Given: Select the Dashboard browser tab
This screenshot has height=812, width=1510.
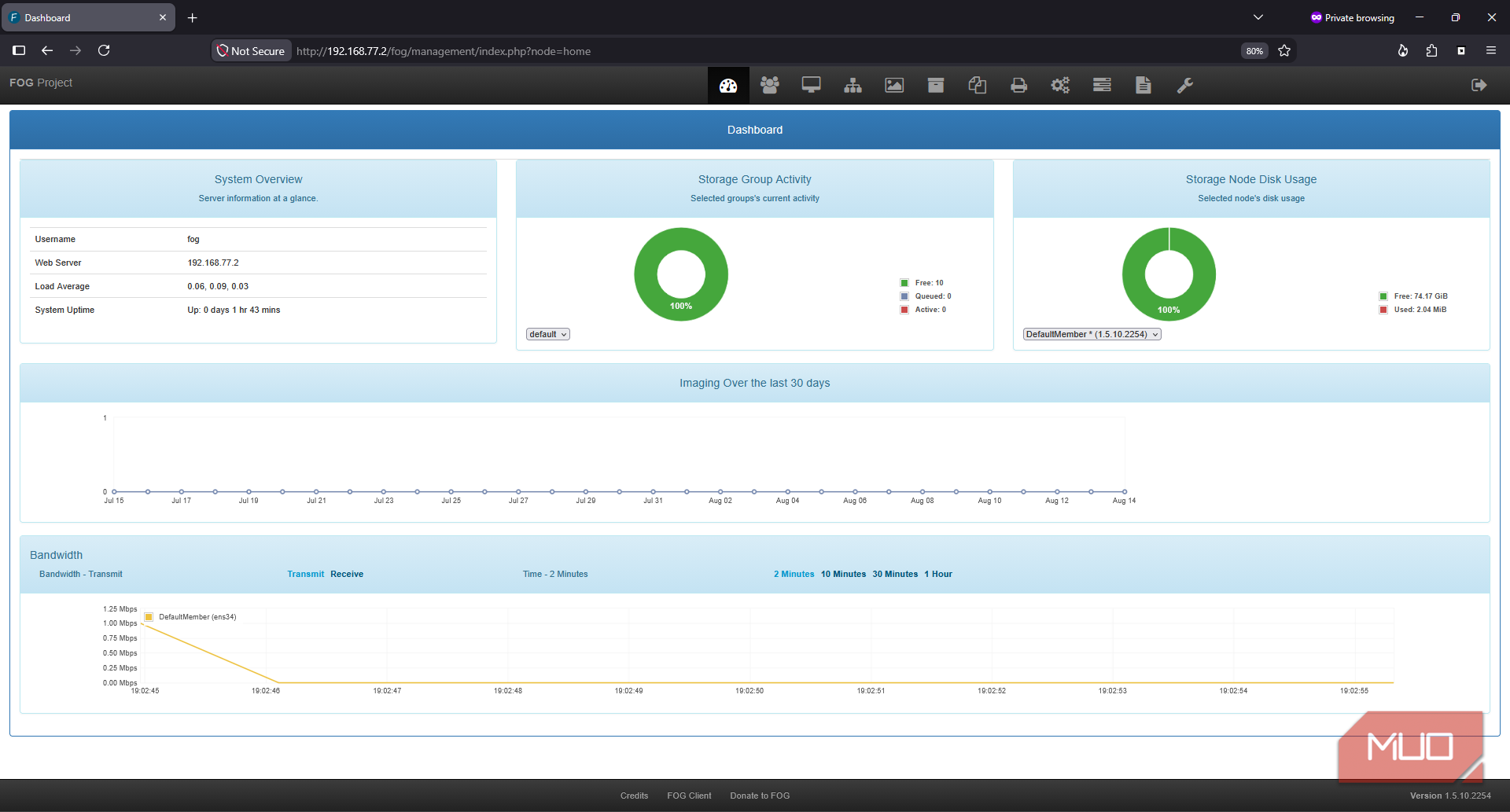Looking at the screenshot, I should pos(88,17).
